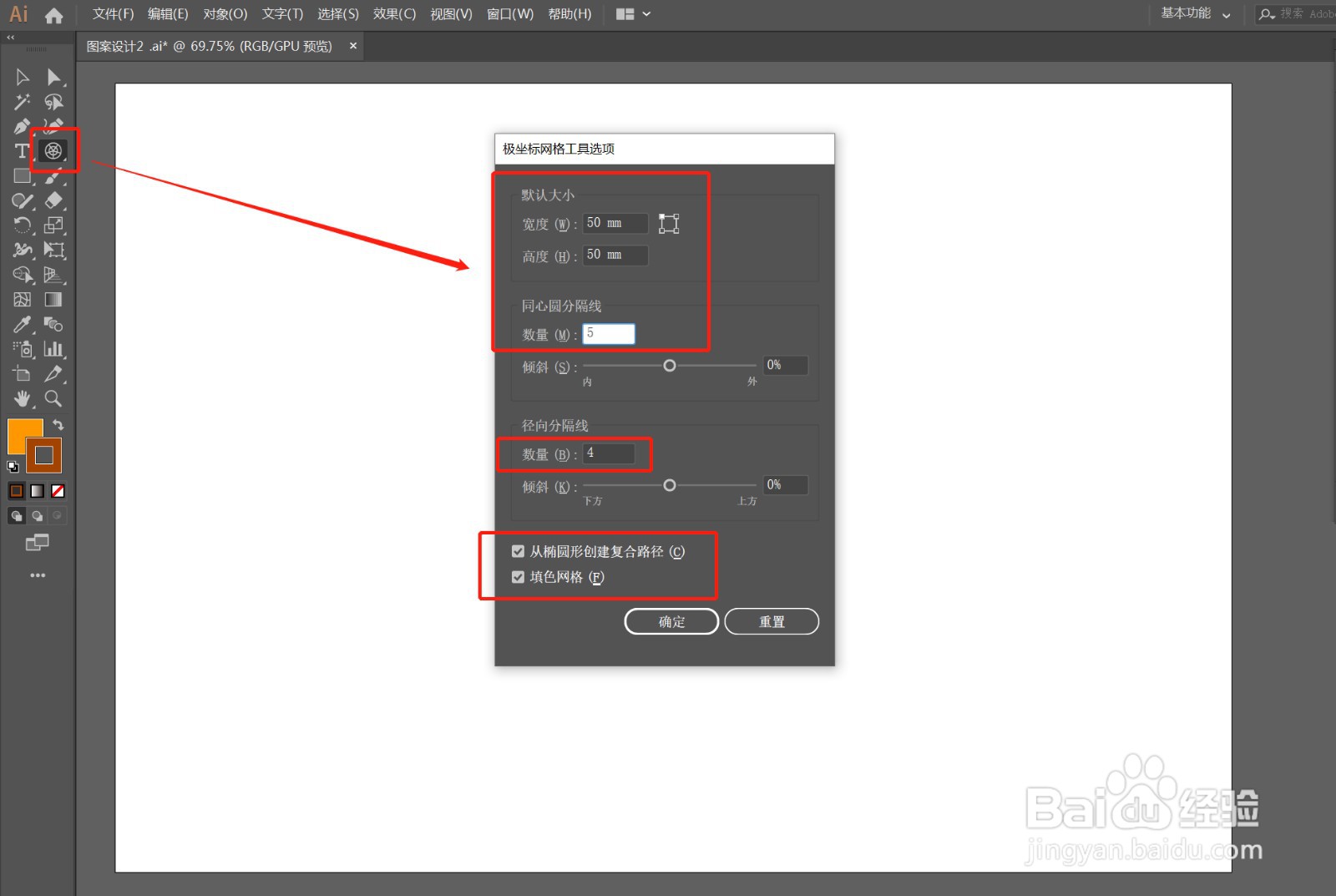
Task: Click the height 50 mm field
Action: tap(615, 255)
